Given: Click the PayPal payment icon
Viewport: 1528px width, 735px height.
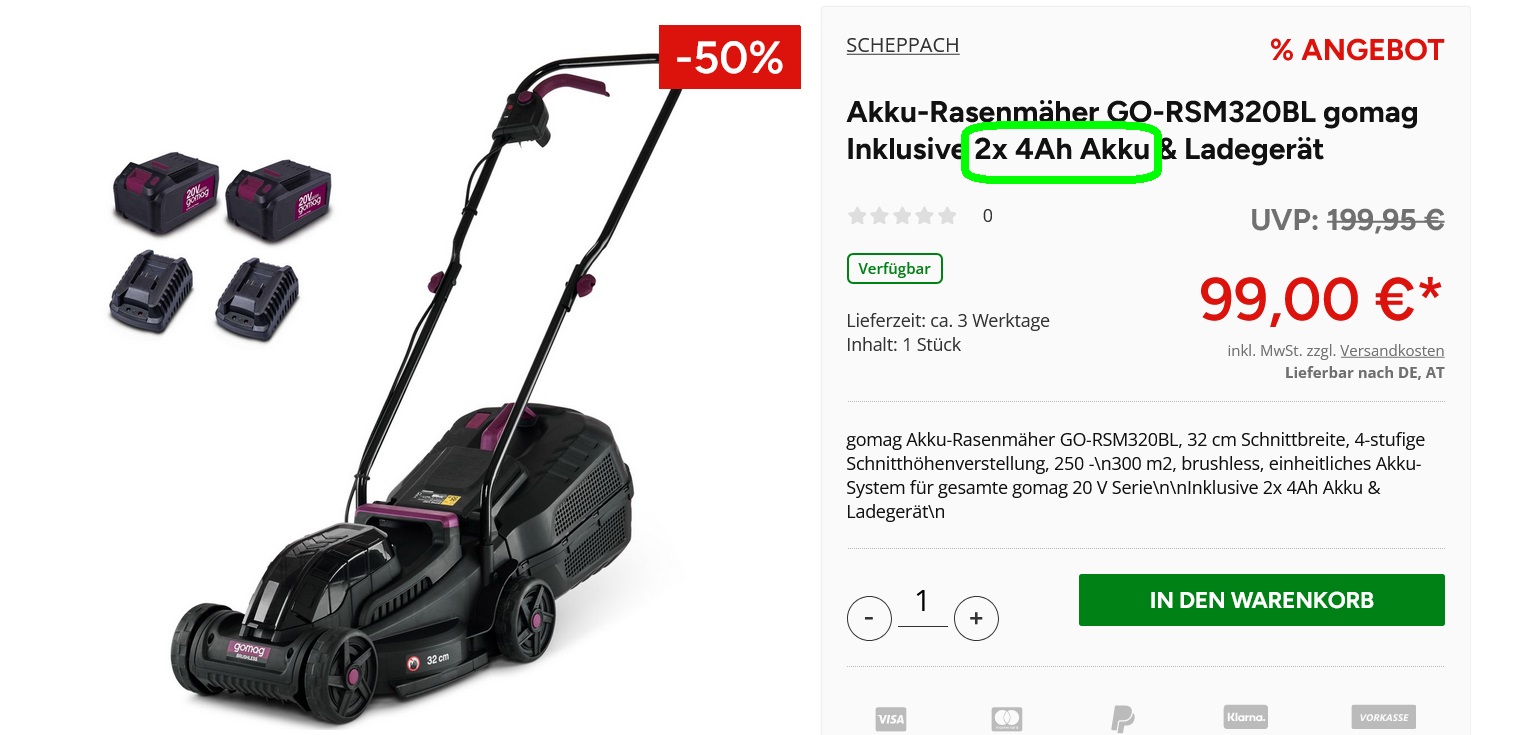Looking at the screenshot, I should tap(1123, 719).
